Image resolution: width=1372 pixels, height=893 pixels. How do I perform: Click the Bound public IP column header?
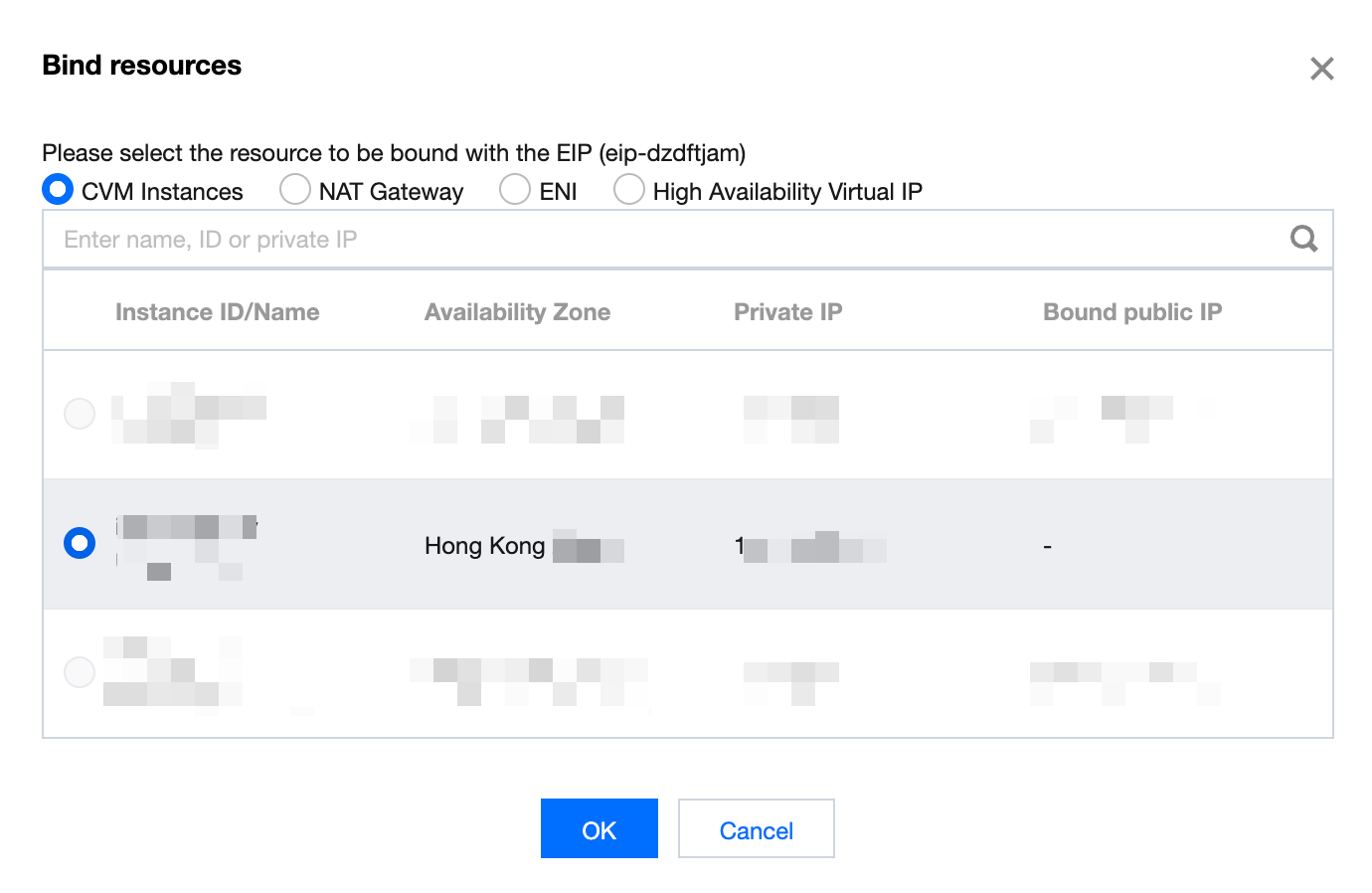click(1132, 312)
